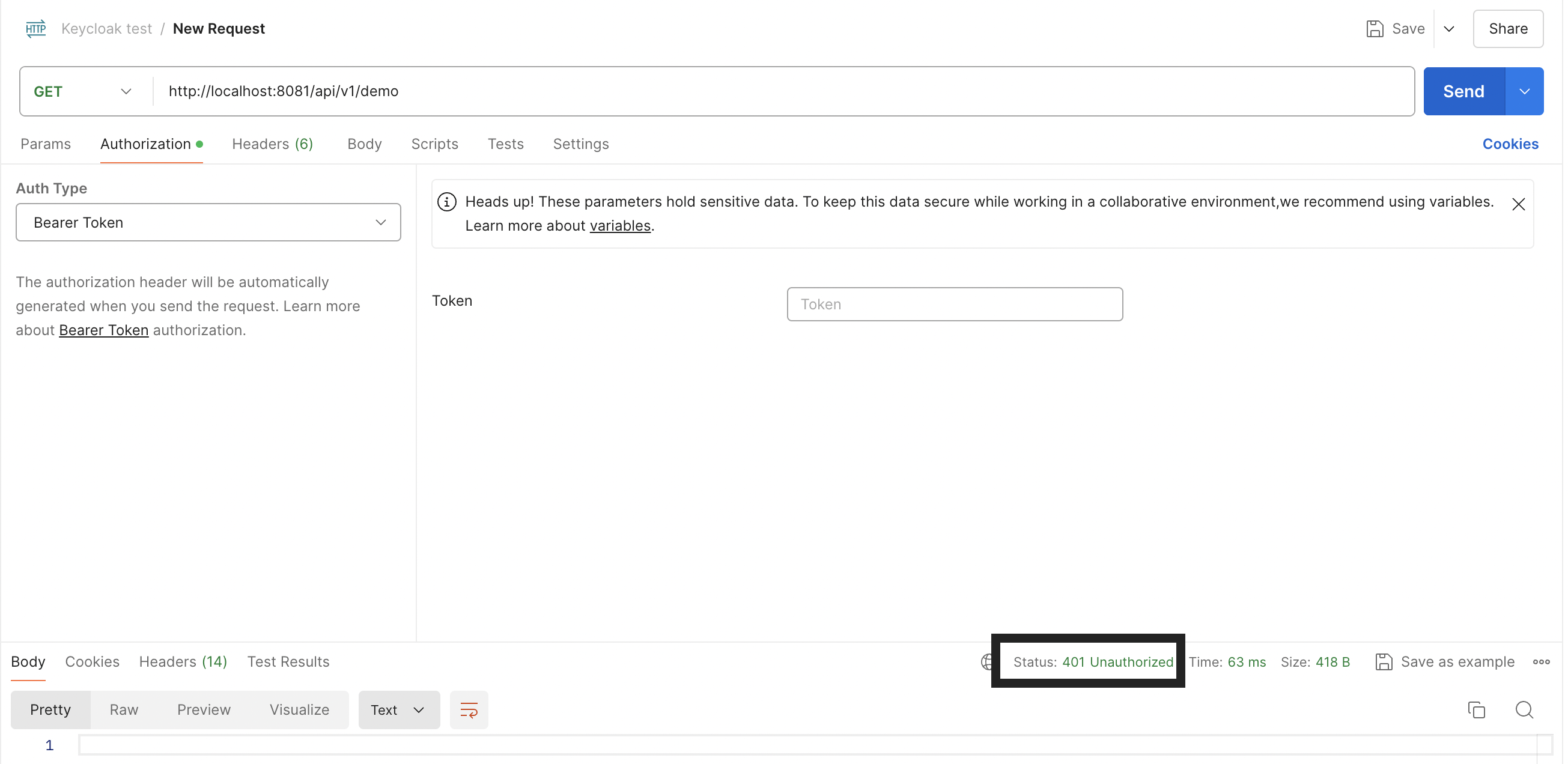Open the Save options chevron

click(1448, 29)
